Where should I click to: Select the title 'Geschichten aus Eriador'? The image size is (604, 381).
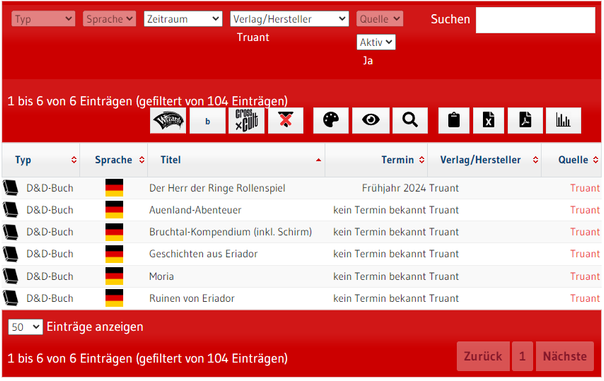[x=203, y=254]
